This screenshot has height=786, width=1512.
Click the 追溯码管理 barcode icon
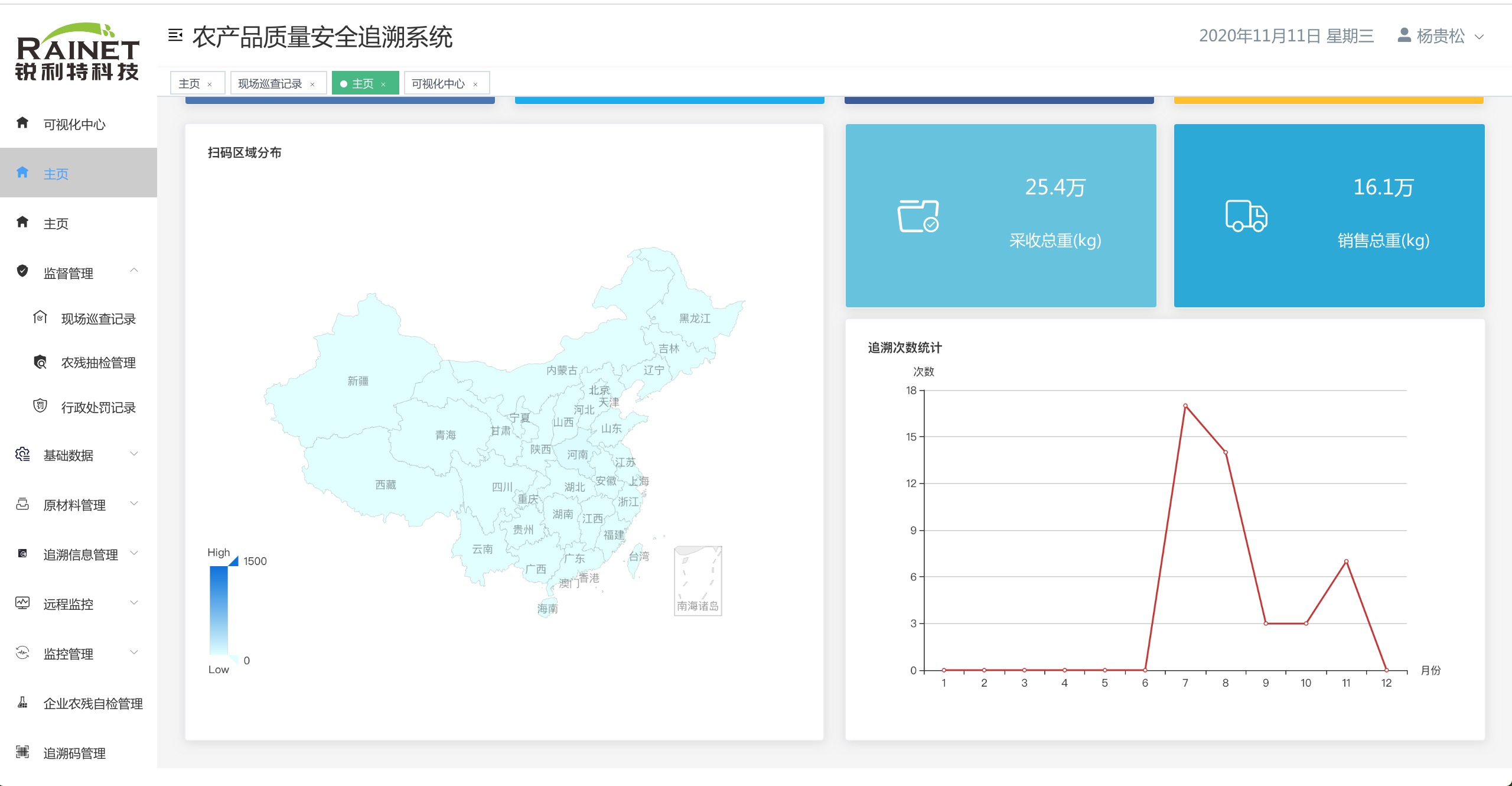(x=22, y=752)
